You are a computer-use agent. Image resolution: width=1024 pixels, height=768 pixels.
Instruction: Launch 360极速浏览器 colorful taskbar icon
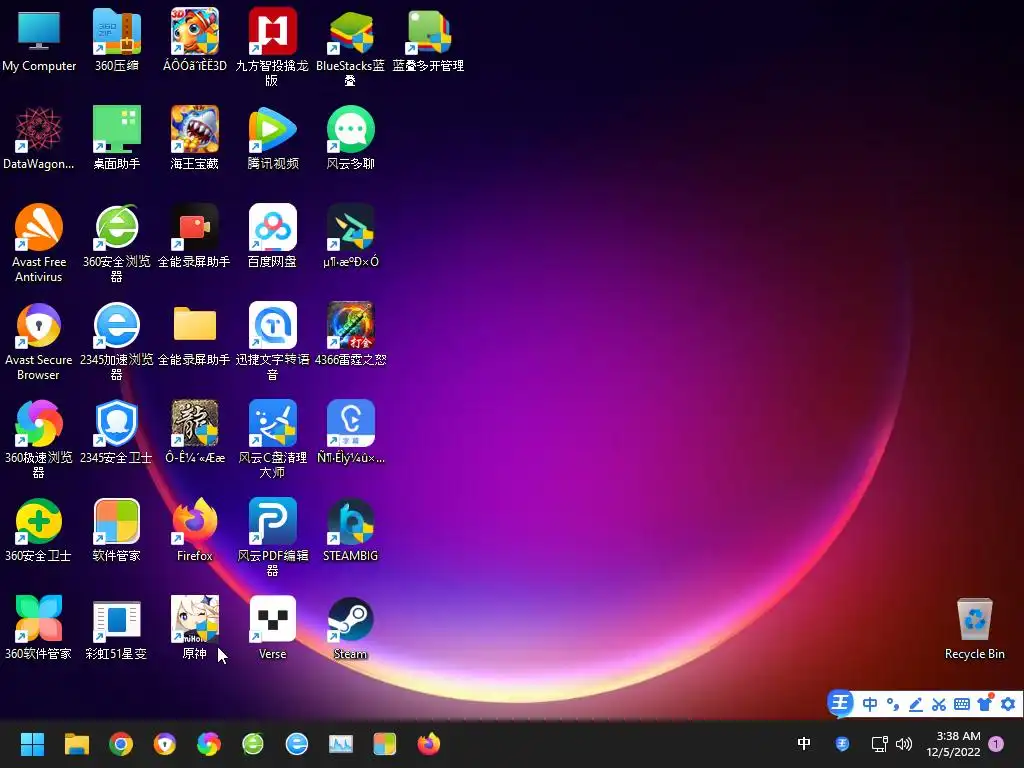click(208, 744)
